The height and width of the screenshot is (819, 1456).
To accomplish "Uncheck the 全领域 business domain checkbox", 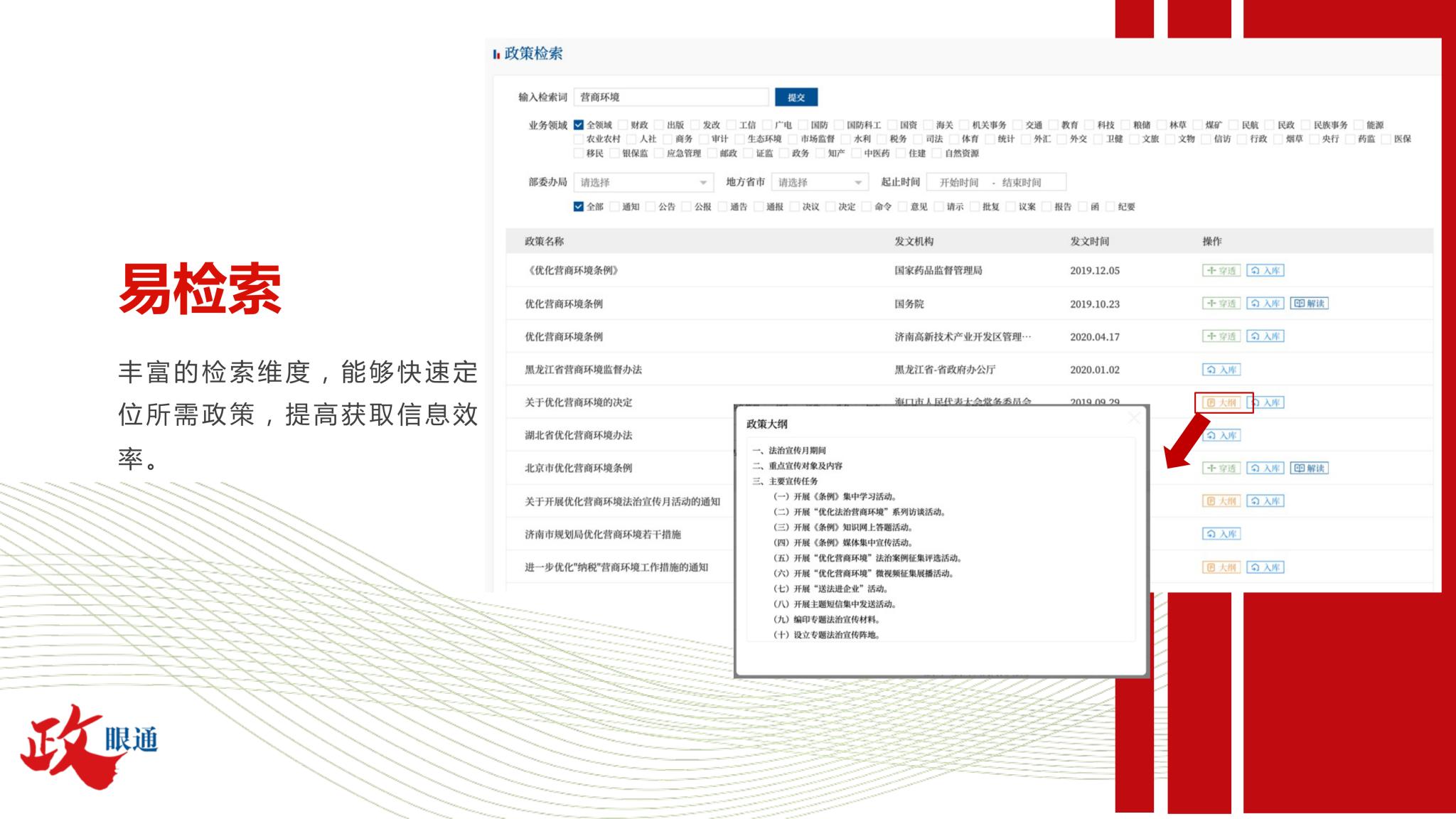I will pos(579,125).
